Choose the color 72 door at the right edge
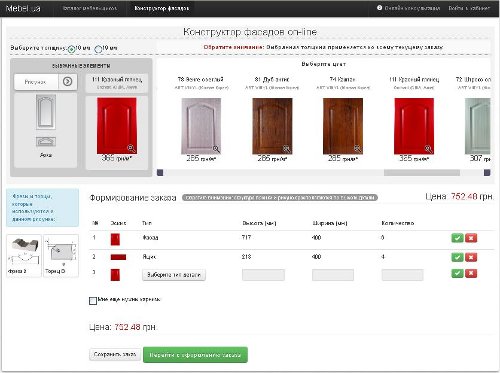 pos(478,126)
